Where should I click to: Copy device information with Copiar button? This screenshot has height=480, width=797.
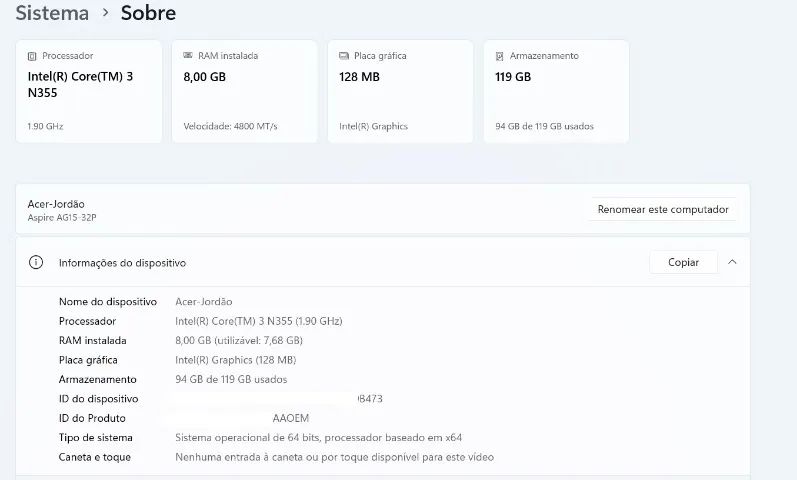click(x=683, y=262)
